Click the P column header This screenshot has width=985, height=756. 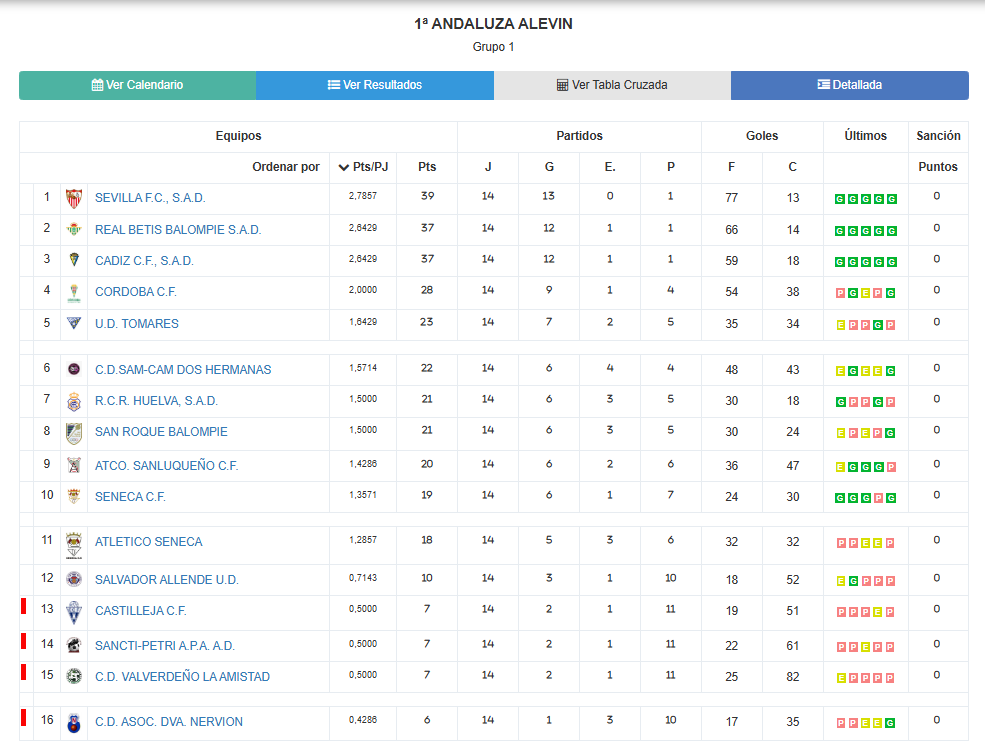pyautogui.click(x=671, y=167)
